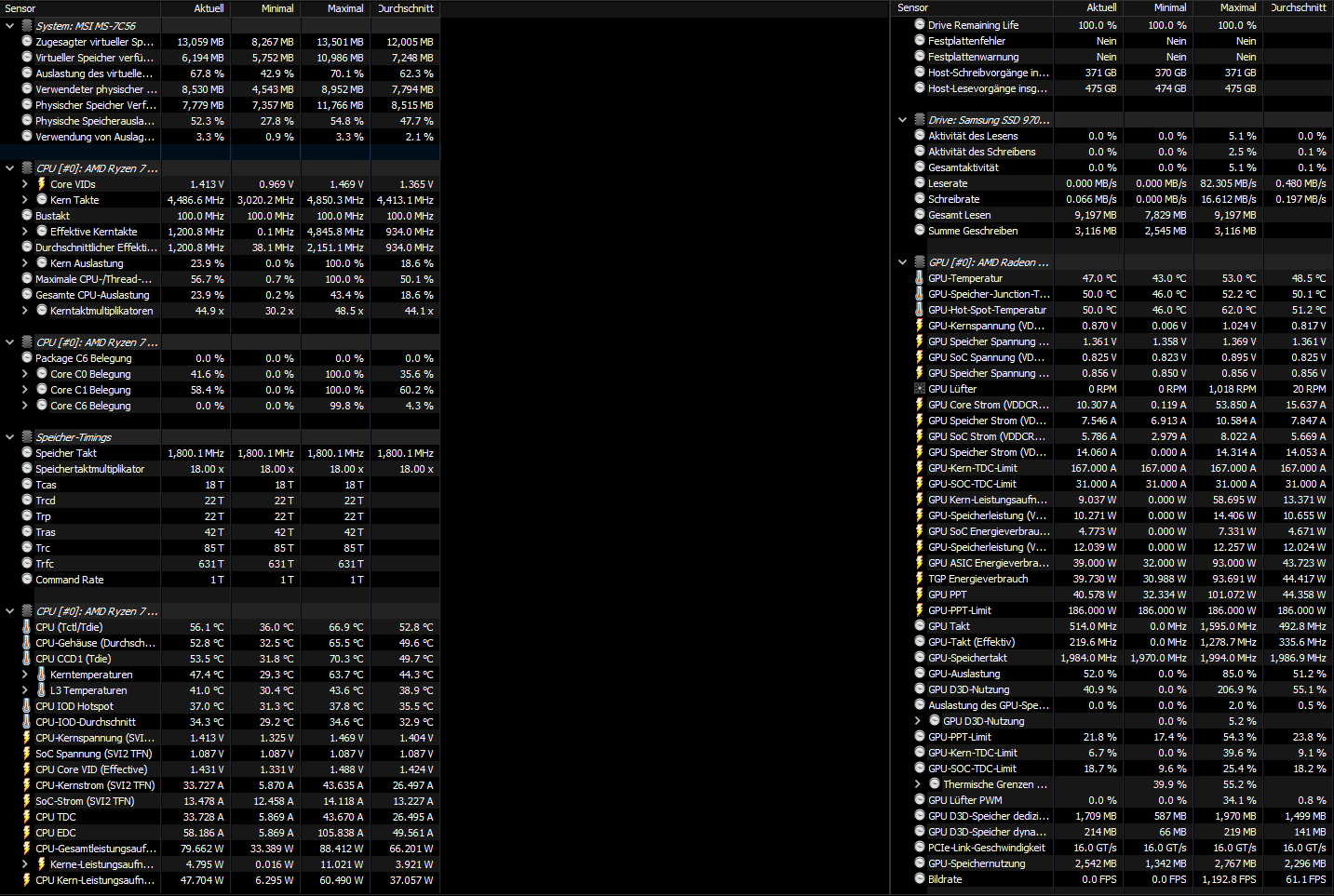Click the clock icon next to GPU Takt
Screen dimensions: 1334x896
[x=920, y=626]
